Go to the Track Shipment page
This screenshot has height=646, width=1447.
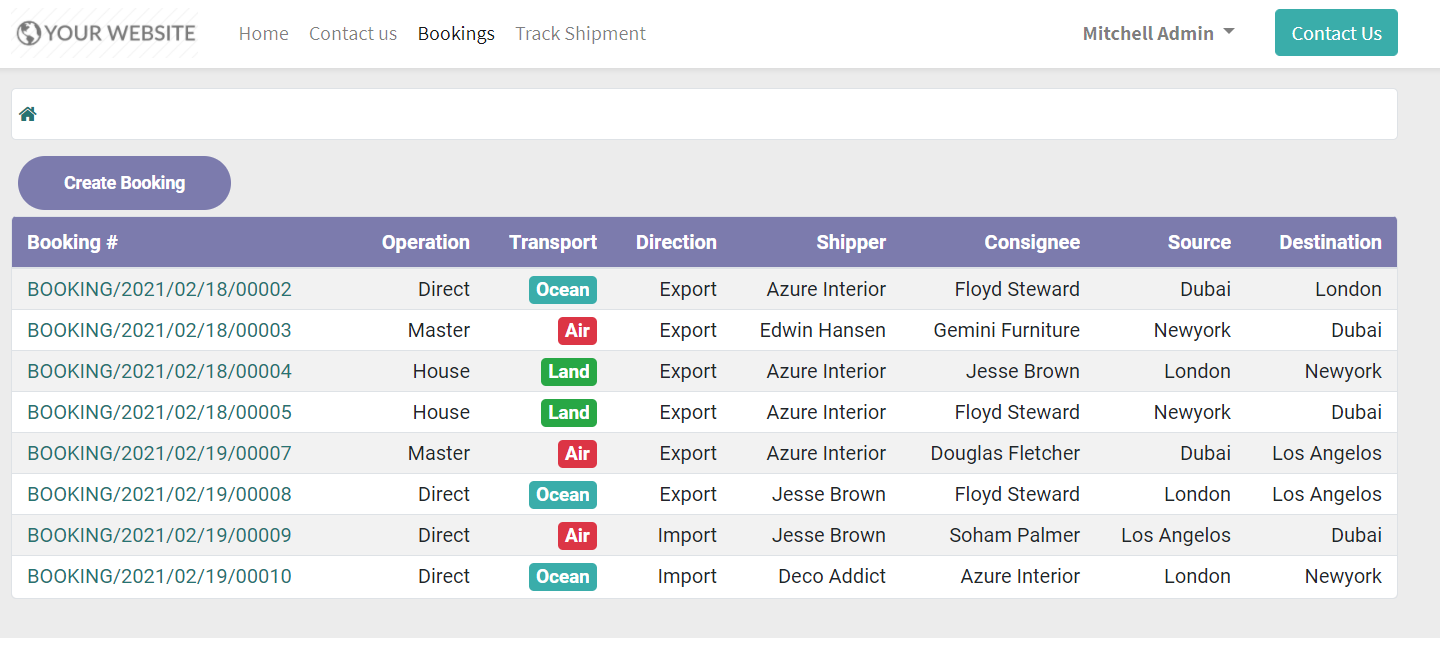coord(580,33)
